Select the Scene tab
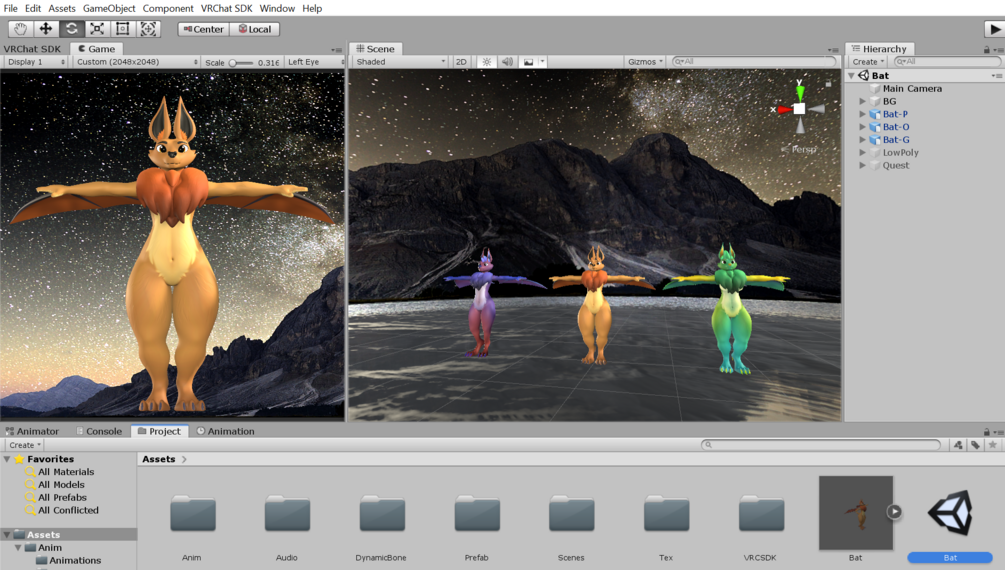 376,49
